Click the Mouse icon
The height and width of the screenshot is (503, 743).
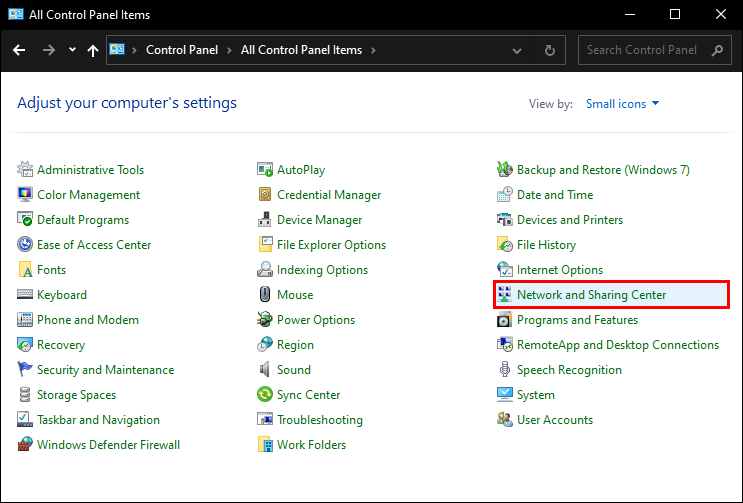click(x=265, y=295)
